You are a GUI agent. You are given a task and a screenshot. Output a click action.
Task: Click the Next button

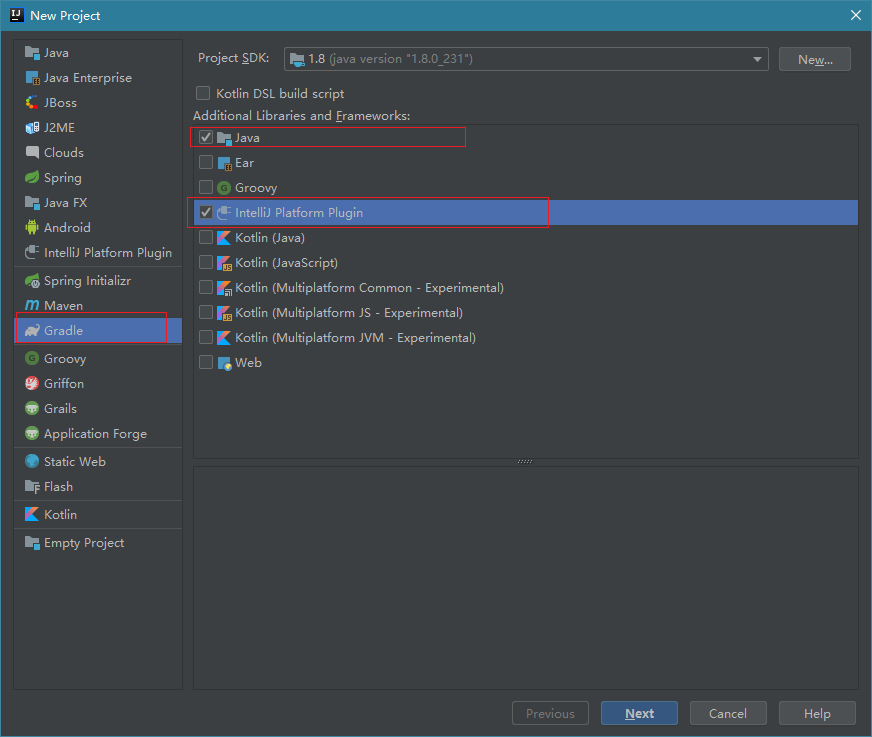point(639,713)
